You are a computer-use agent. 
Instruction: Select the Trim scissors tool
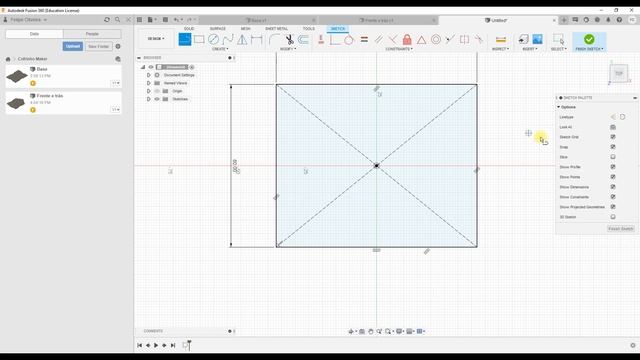coord(289,40)
